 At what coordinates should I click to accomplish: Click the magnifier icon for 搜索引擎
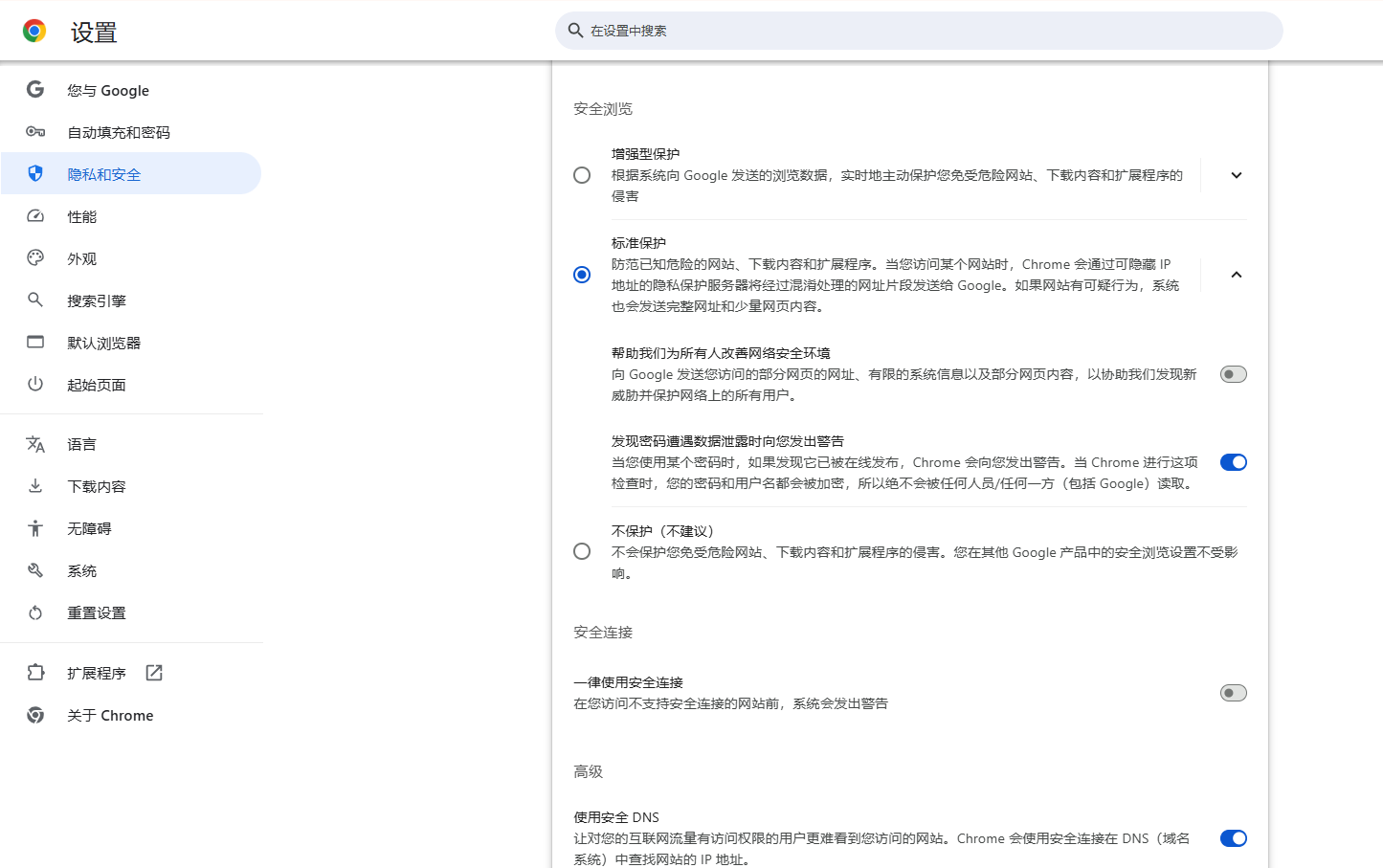pos(35,300)
